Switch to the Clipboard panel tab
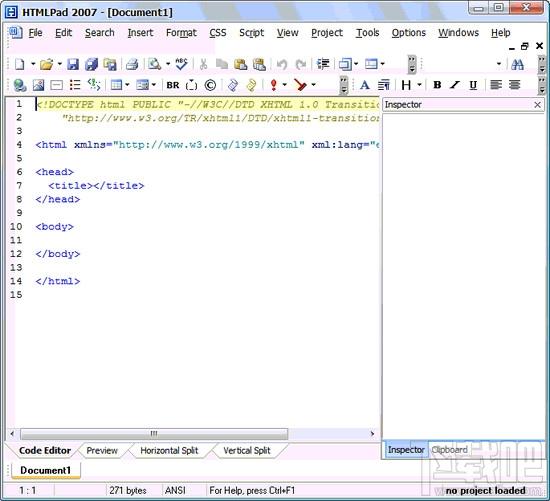 pyautogui.click(x=450, y=450)
